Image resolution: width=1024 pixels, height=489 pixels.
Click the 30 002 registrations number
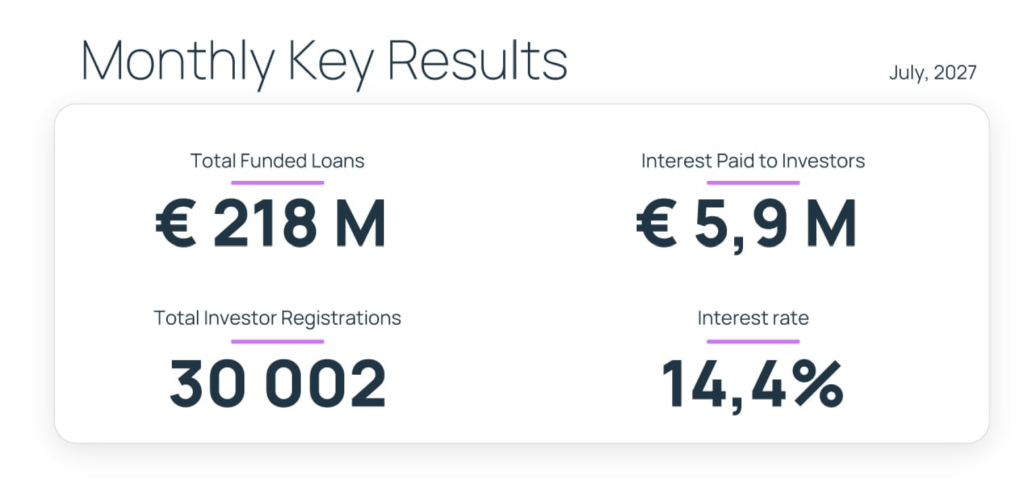tap(278, 383)
